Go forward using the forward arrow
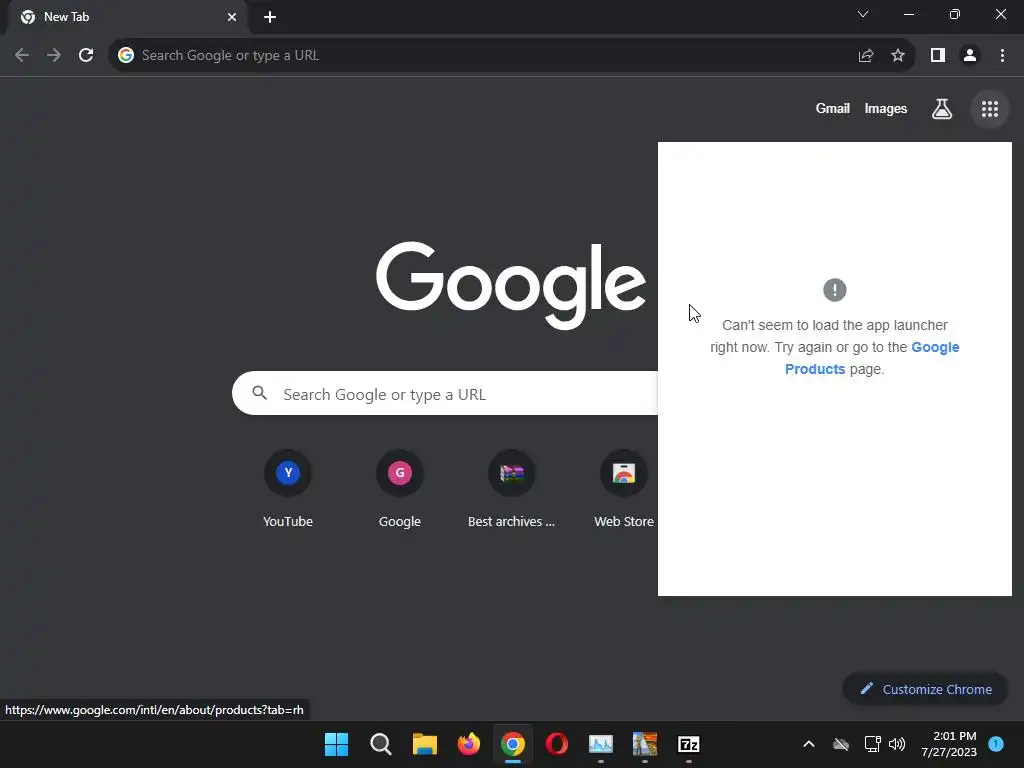 [x=54, y=55]
